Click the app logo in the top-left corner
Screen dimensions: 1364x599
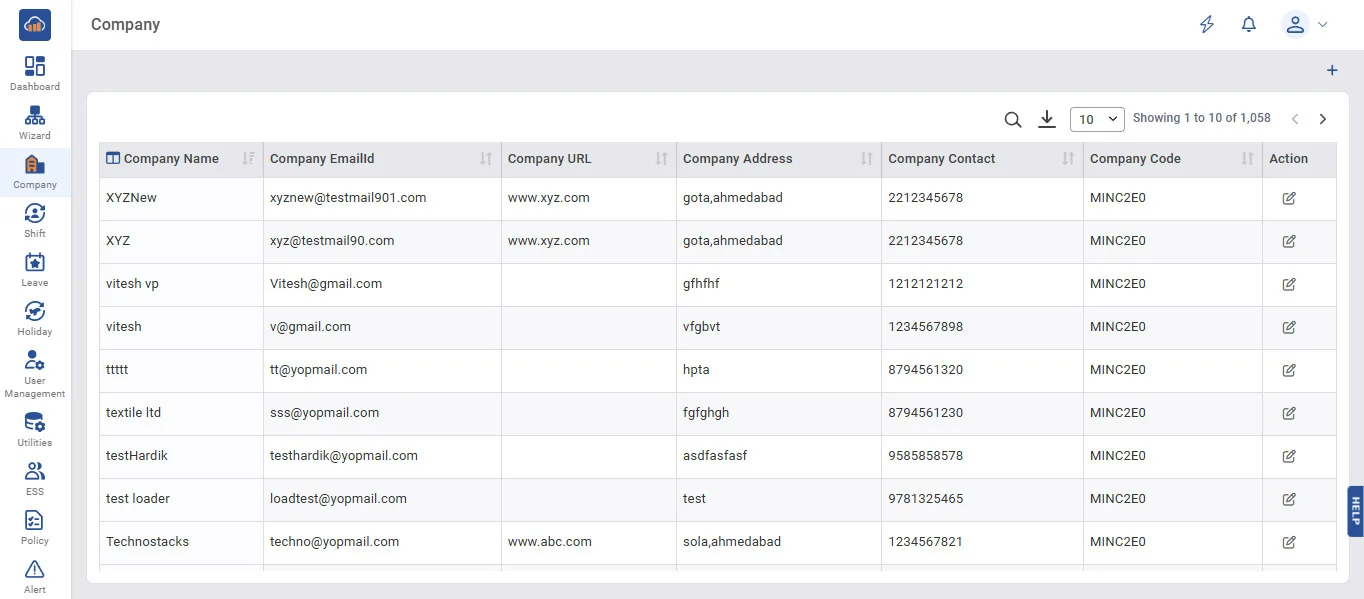(35, 25)
